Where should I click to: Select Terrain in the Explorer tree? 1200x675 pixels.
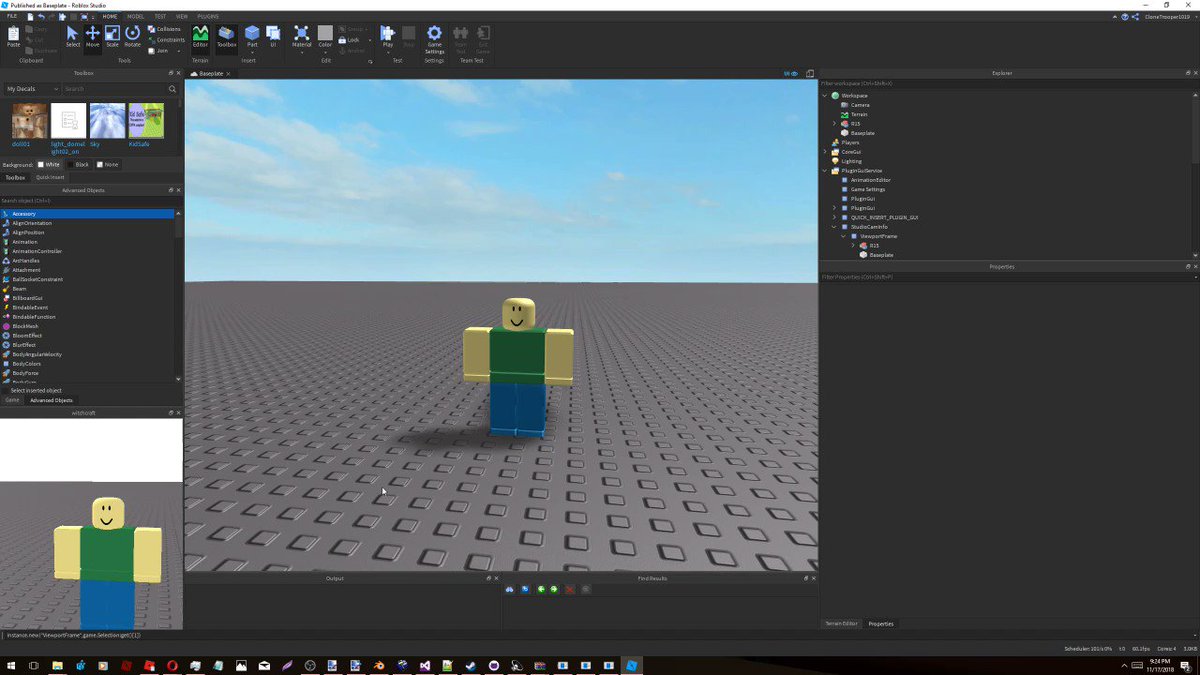[x=859, y=114]
